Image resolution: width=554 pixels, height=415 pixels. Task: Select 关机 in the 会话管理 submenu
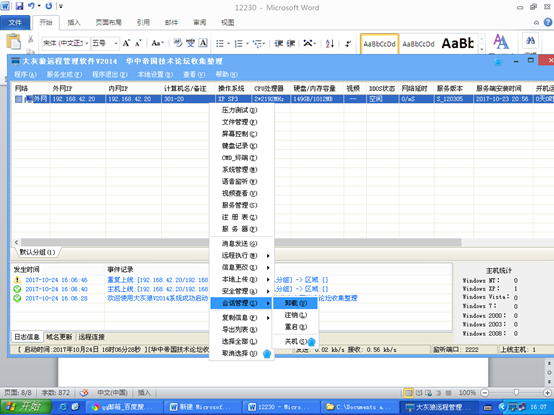coord(296,342)
